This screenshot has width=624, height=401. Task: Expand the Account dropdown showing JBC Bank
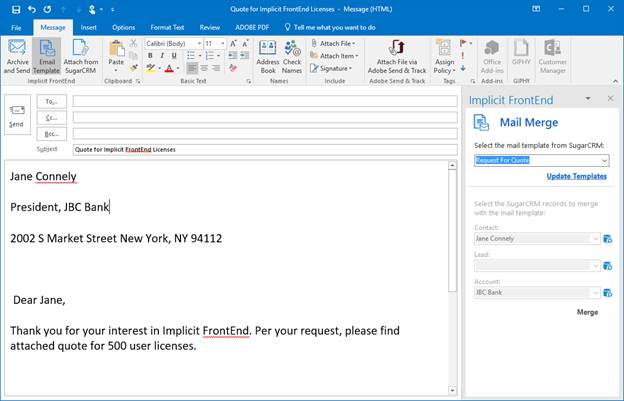pyautogui.click(x=597, y=292)
